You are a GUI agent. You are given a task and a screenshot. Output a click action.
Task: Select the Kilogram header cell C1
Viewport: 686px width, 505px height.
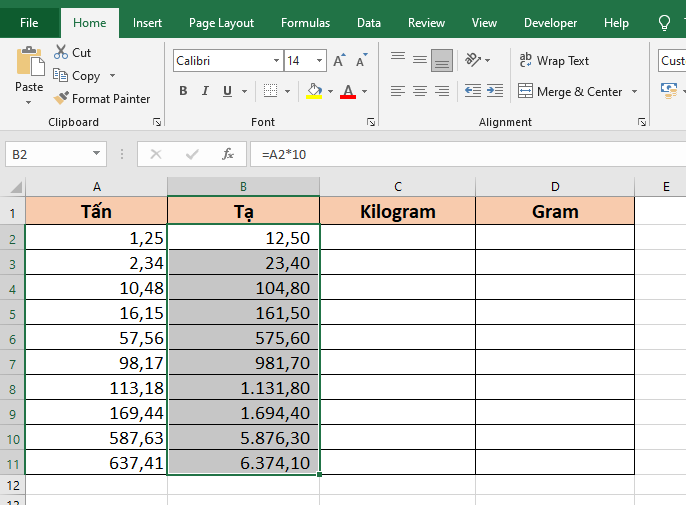tap(397, 211)
